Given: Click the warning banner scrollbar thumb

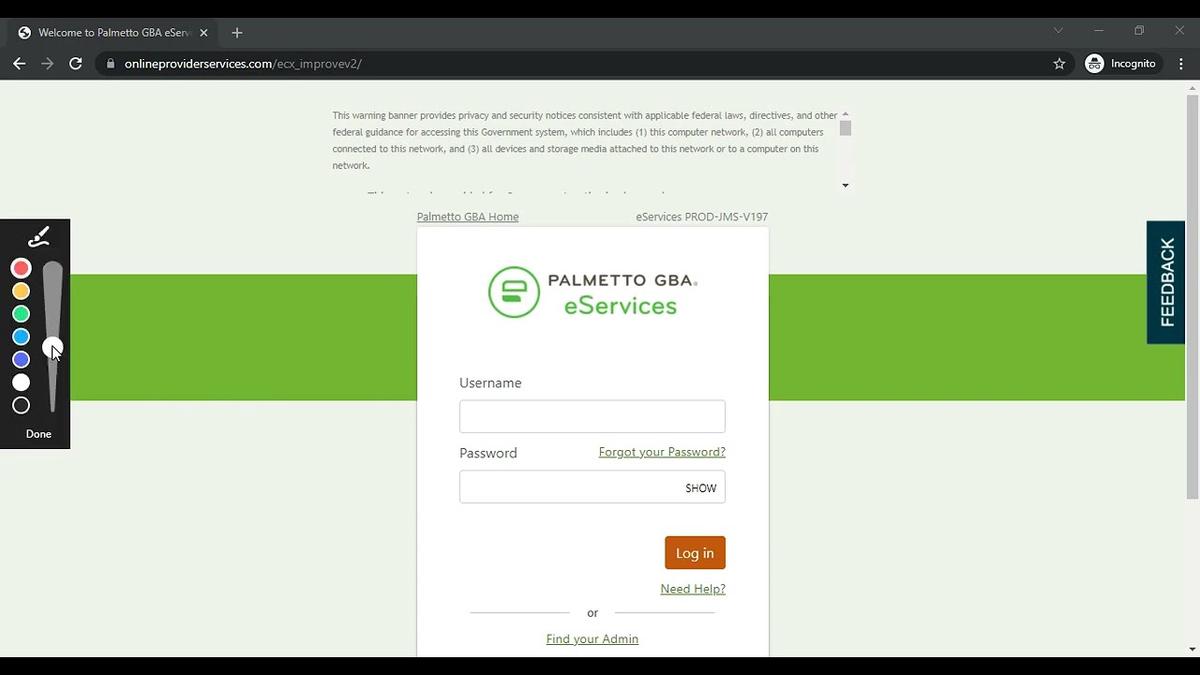Looking at the screenshot, I should 845,128.
